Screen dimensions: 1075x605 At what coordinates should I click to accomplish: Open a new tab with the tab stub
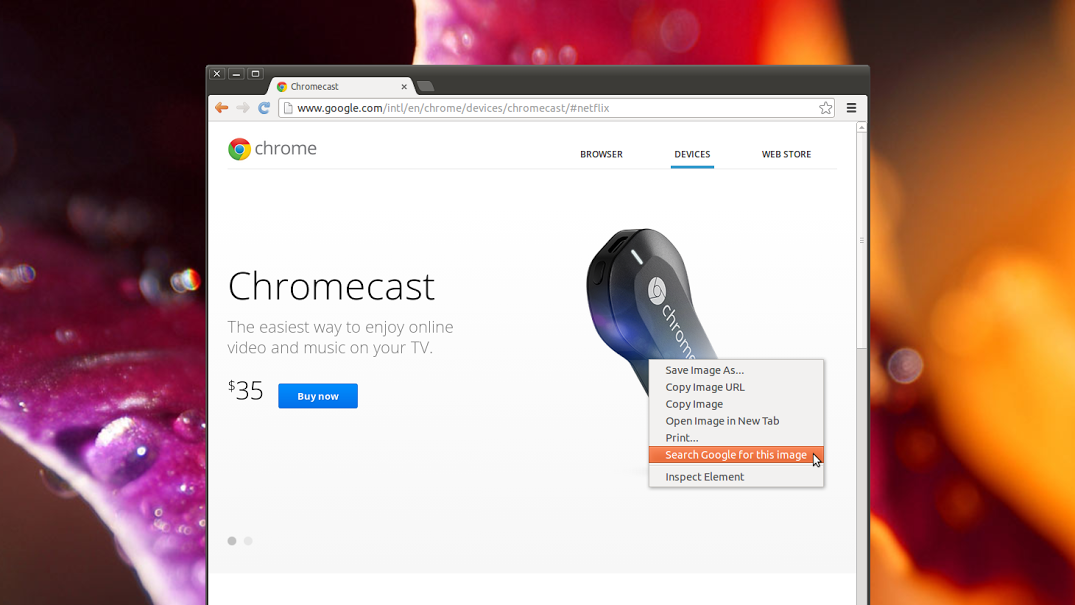point(425,86)
